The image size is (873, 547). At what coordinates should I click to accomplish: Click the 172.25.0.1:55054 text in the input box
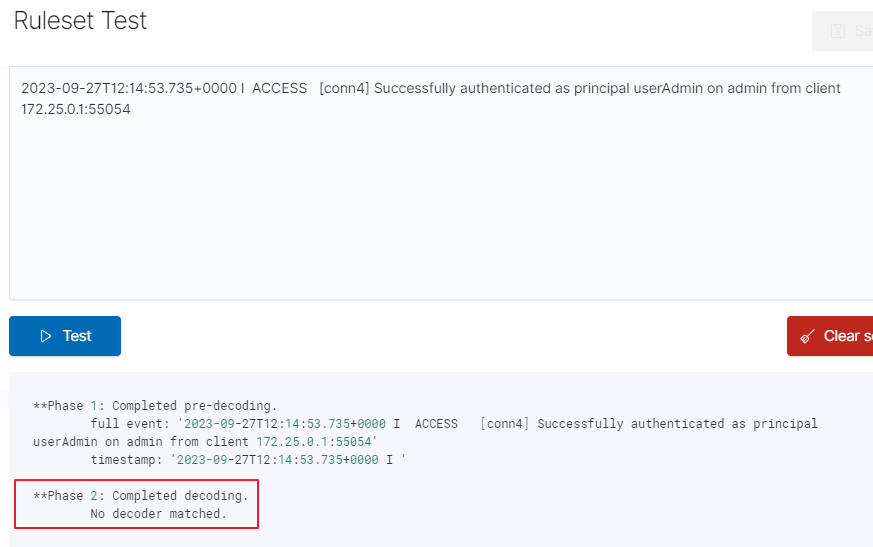[76, 109]
